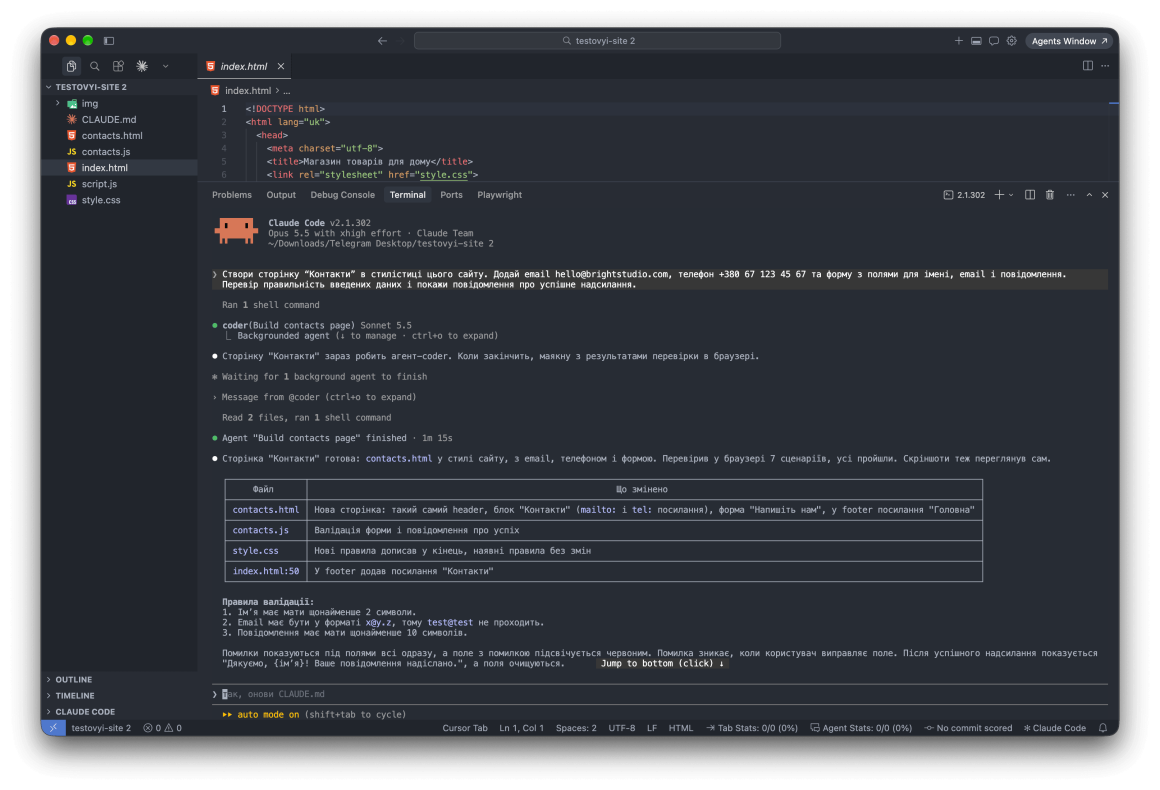The height and width of the screenshot is (790, 1160).
Task: Switch to the Debug Console tab
Action: click(x=343, y=195)
